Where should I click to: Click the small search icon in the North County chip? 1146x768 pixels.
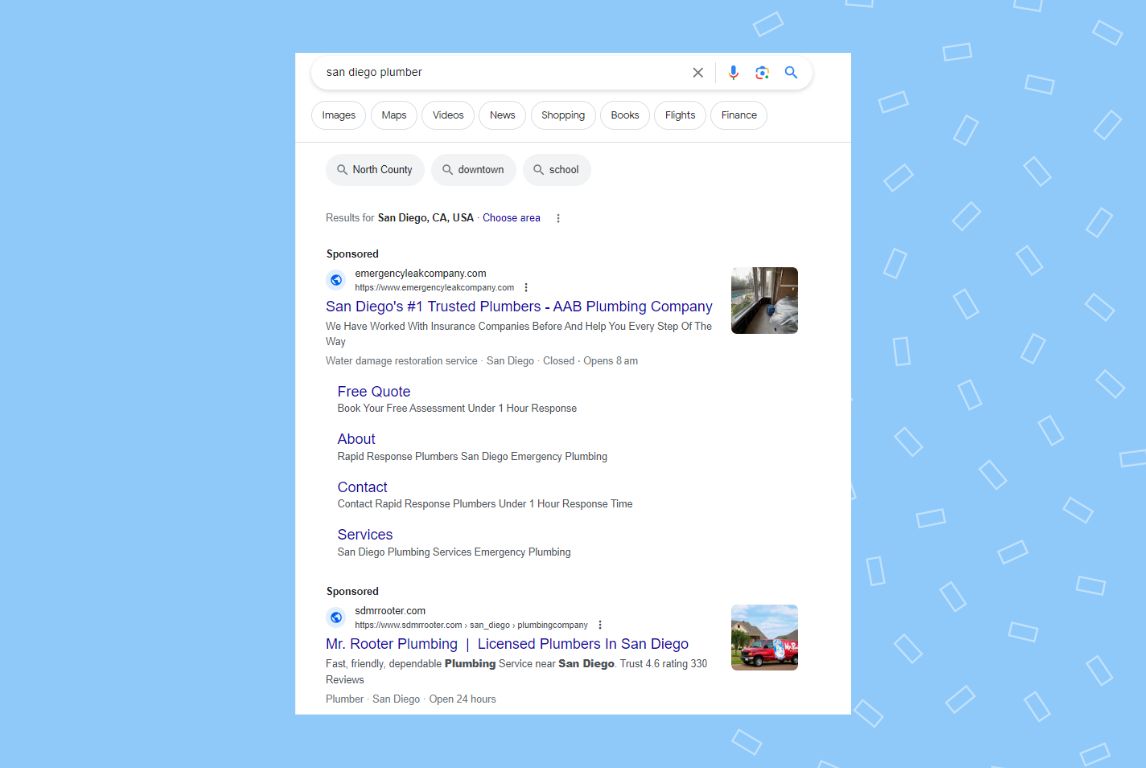341,170
